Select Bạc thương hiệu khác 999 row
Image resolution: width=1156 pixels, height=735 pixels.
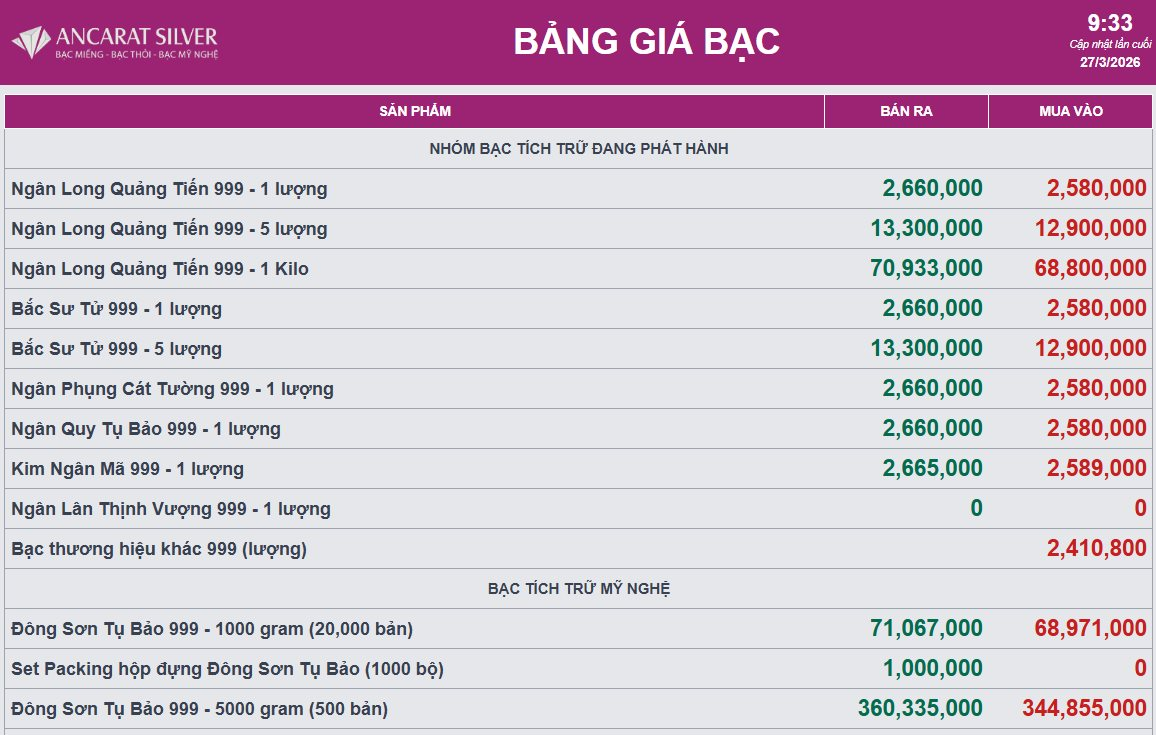[x=159, y=549]
